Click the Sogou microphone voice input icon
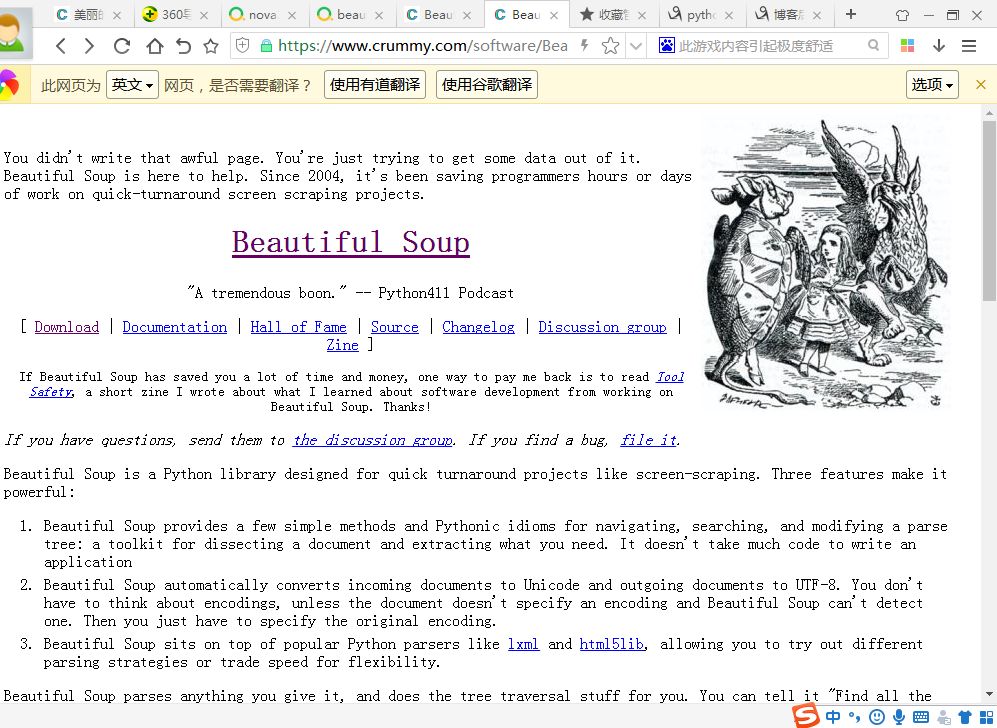The image size is (997, 728). 898,717
